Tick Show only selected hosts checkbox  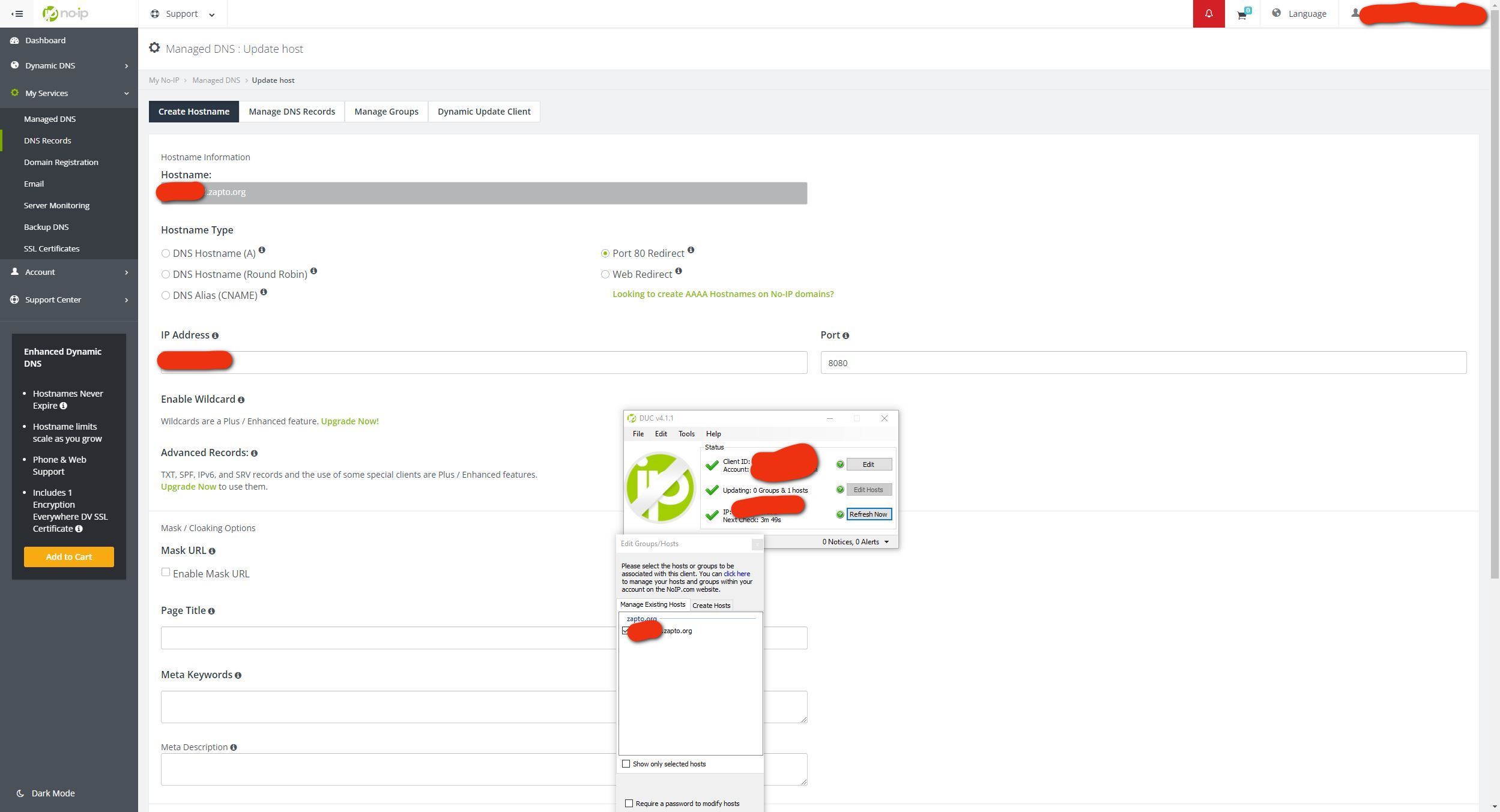click(626, 764)
